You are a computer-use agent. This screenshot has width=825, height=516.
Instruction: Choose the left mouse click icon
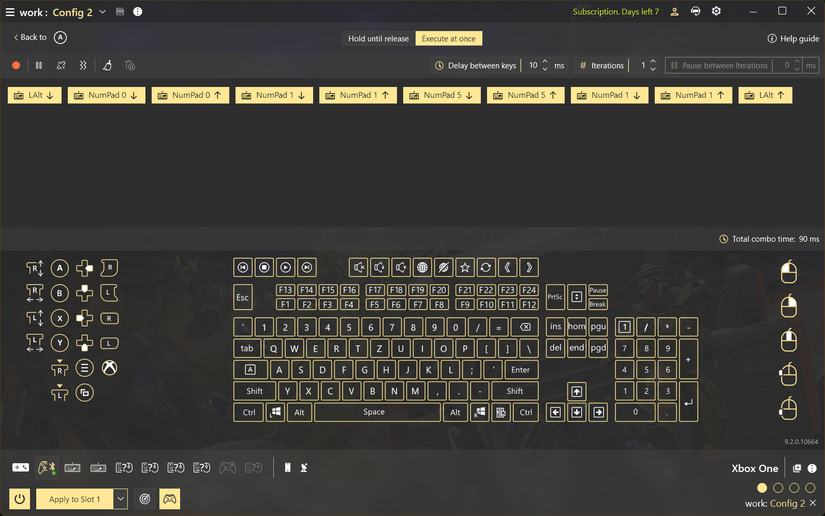point(788,272)
